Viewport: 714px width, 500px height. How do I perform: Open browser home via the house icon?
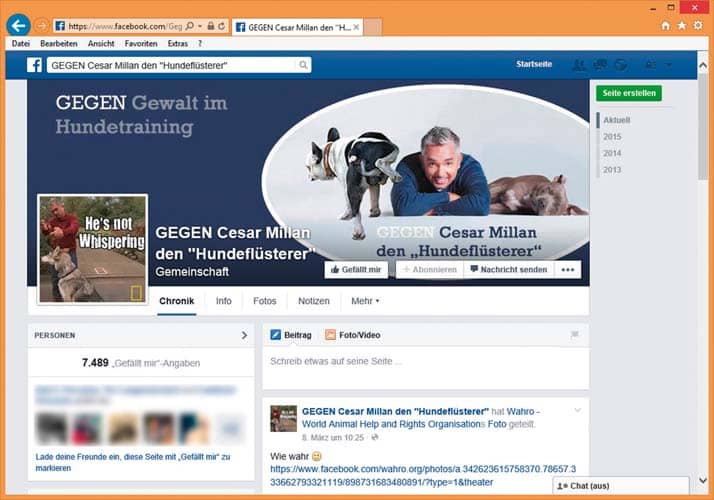[665, 25]
